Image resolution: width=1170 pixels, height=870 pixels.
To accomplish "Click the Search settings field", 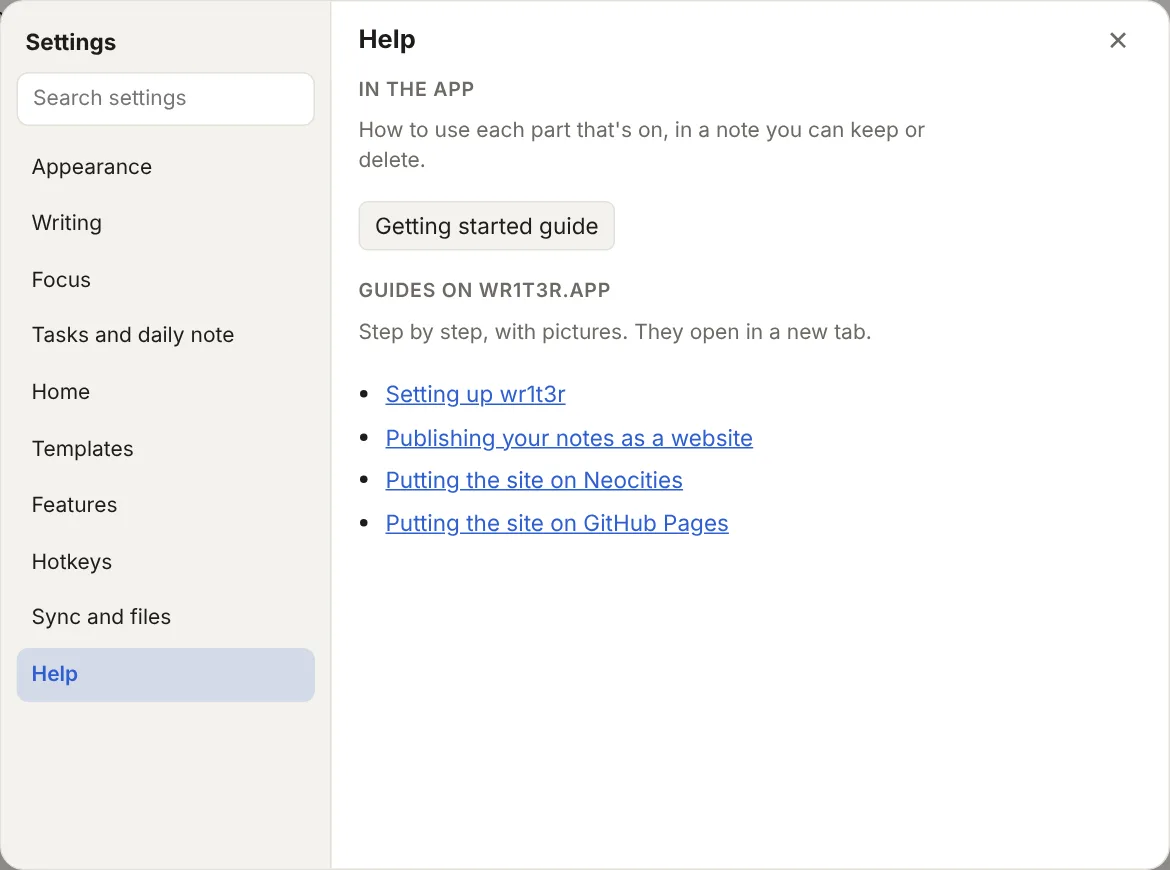I will coord(166,98).
